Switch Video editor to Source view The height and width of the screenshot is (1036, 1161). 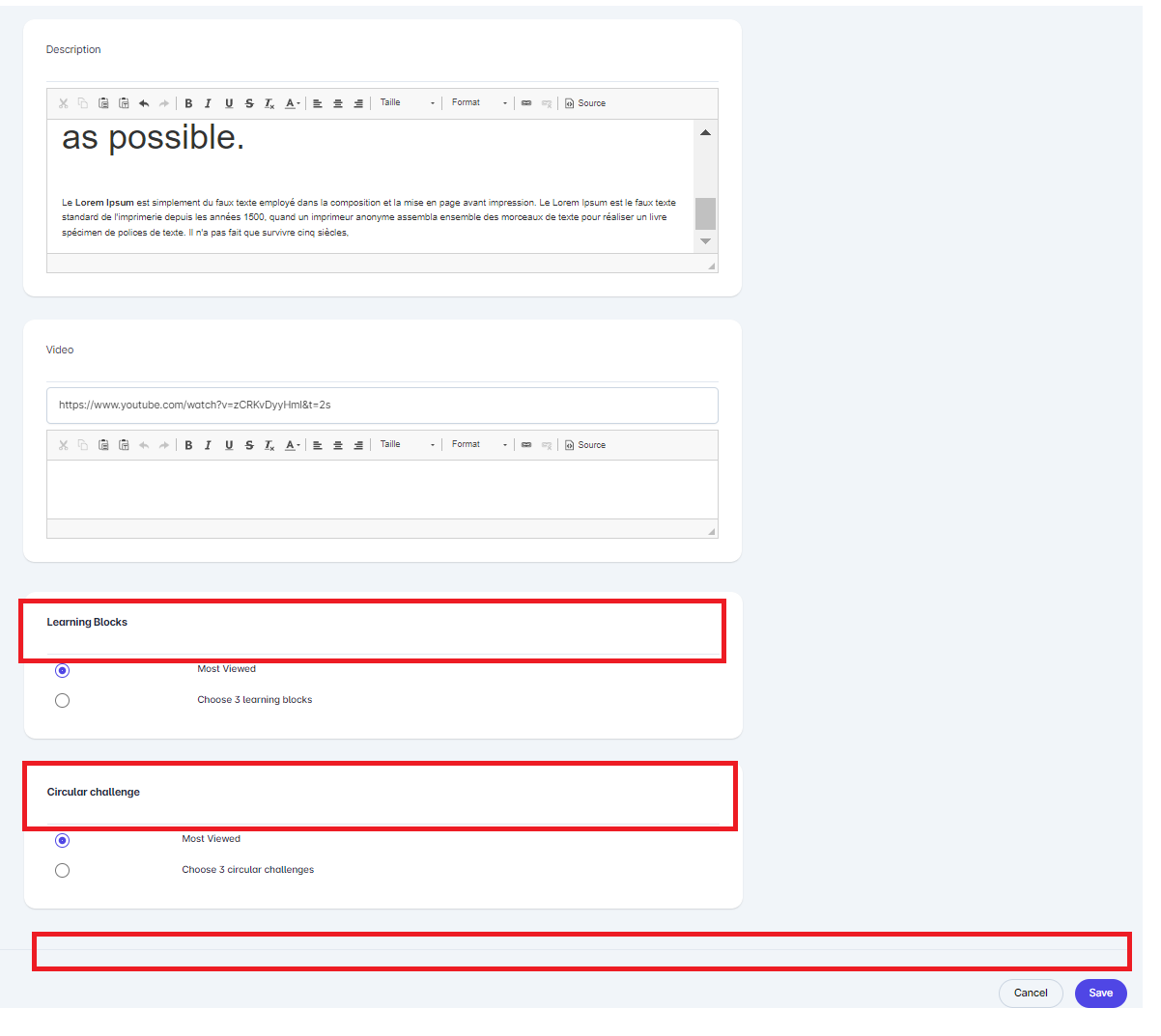585,445
